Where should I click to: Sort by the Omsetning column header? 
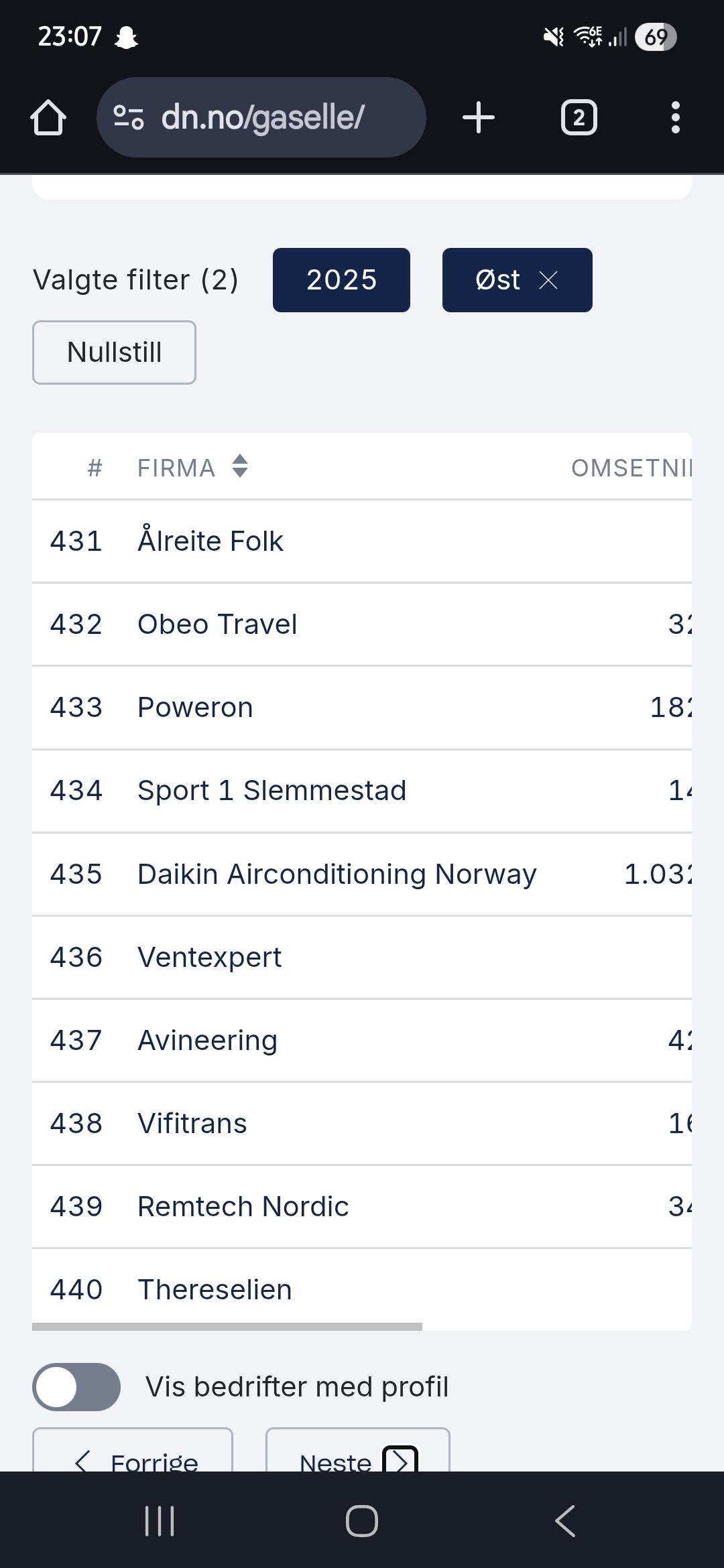[630, 468]
